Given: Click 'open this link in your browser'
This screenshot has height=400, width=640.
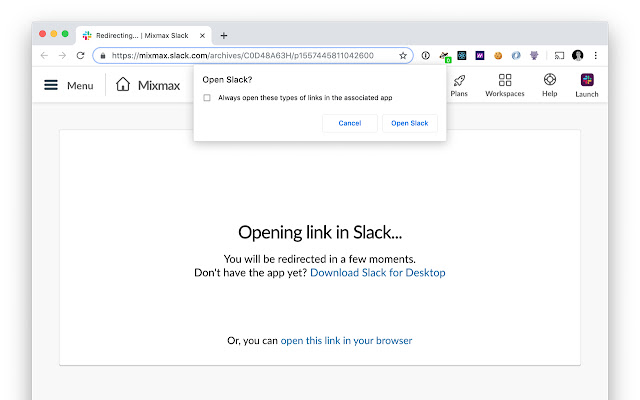Looking at the screenshot, I should click(x=346, y=340).
